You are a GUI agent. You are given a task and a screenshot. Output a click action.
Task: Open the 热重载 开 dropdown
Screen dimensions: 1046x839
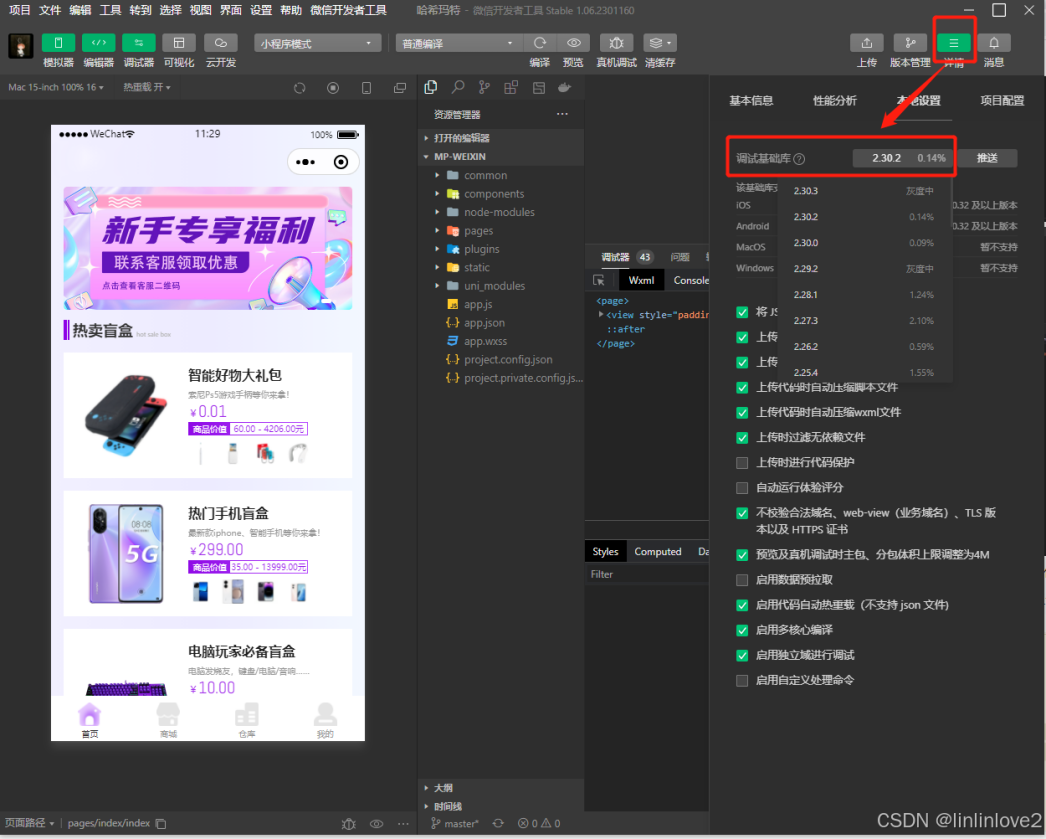coord(147,87)
